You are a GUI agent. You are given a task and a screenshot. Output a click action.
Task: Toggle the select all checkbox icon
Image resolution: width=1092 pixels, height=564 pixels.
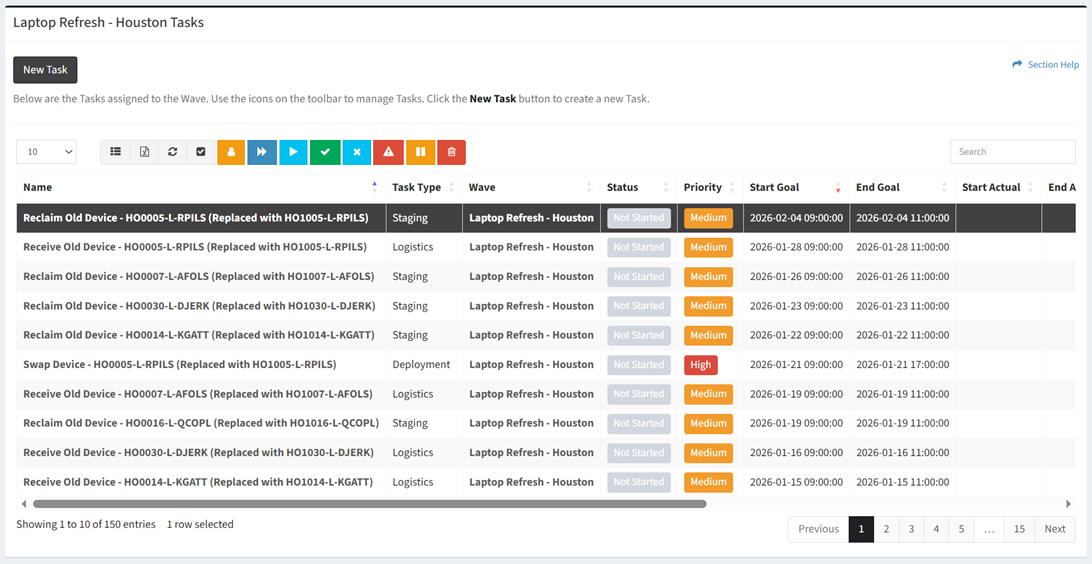coord(201,152)
